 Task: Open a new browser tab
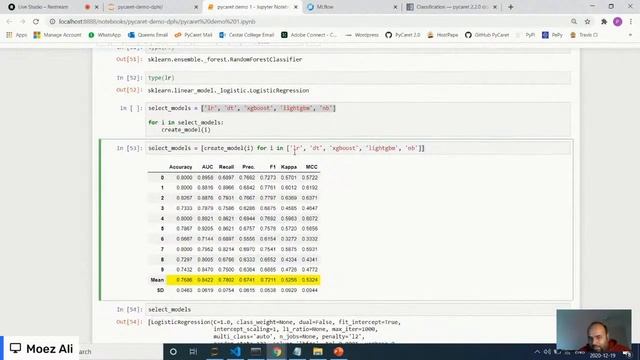[511, 7]
